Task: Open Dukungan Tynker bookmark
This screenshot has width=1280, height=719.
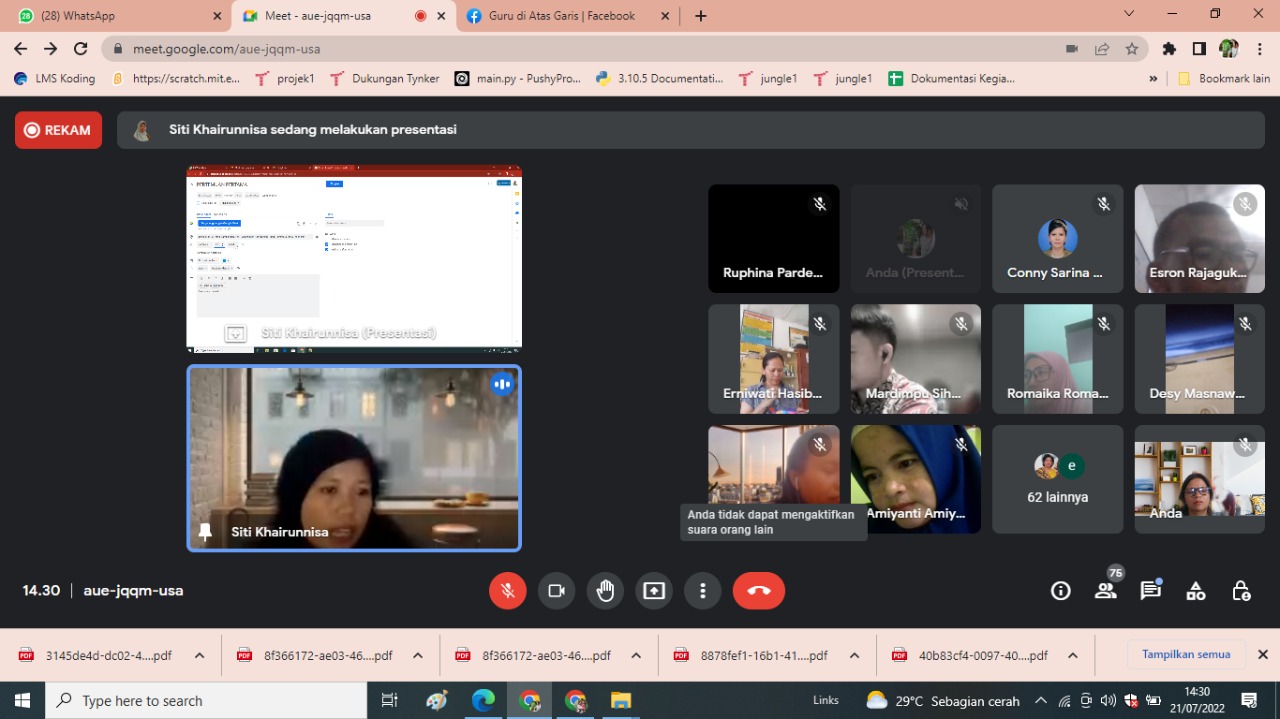Action: point(385,78)
